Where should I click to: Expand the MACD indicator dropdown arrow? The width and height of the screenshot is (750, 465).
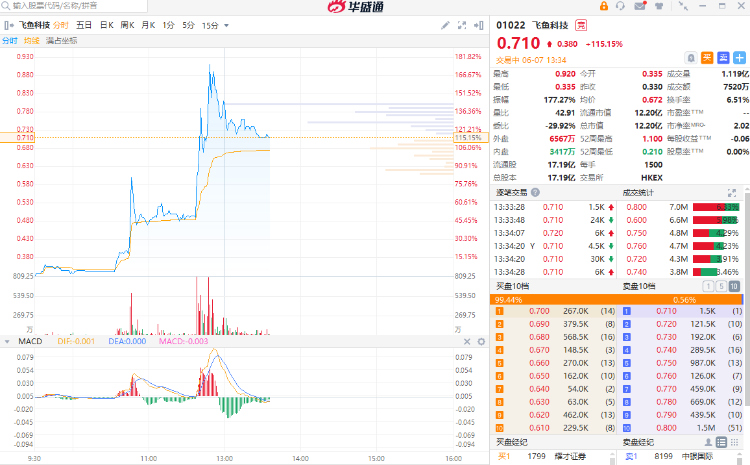[7, 342]
